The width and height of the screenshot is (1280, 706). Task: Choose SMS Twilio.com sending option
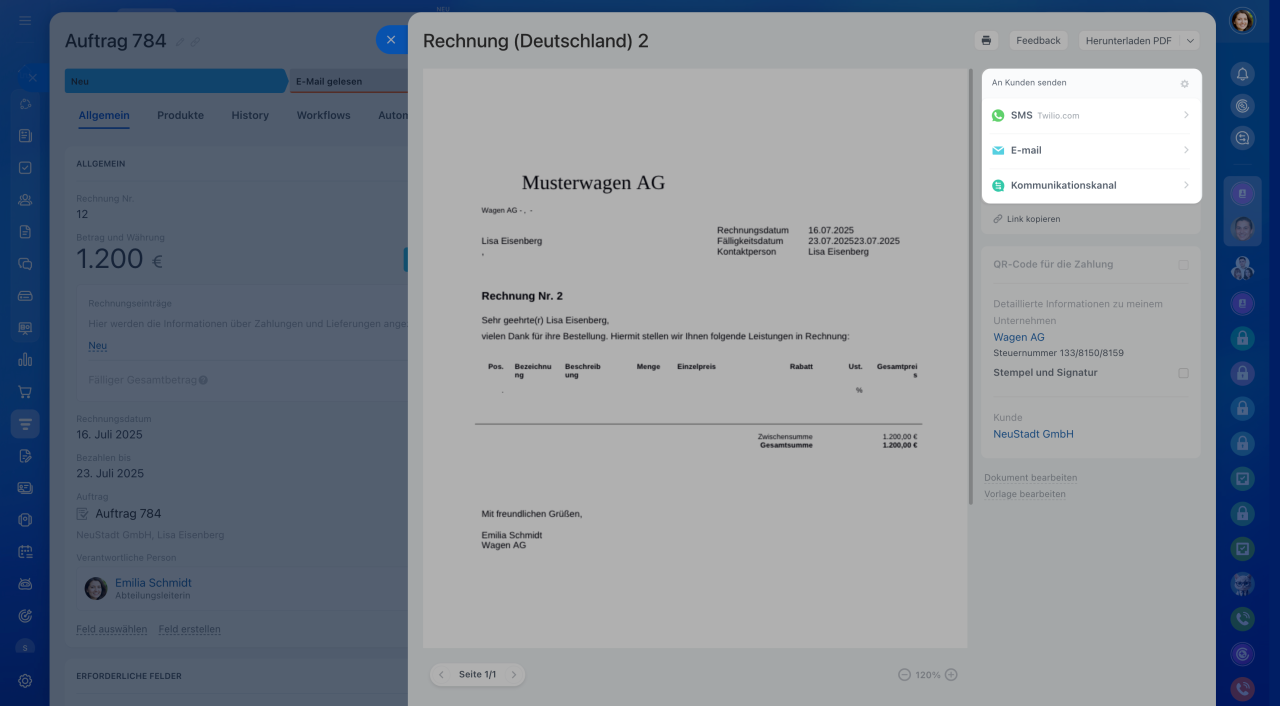[1091, 116]
